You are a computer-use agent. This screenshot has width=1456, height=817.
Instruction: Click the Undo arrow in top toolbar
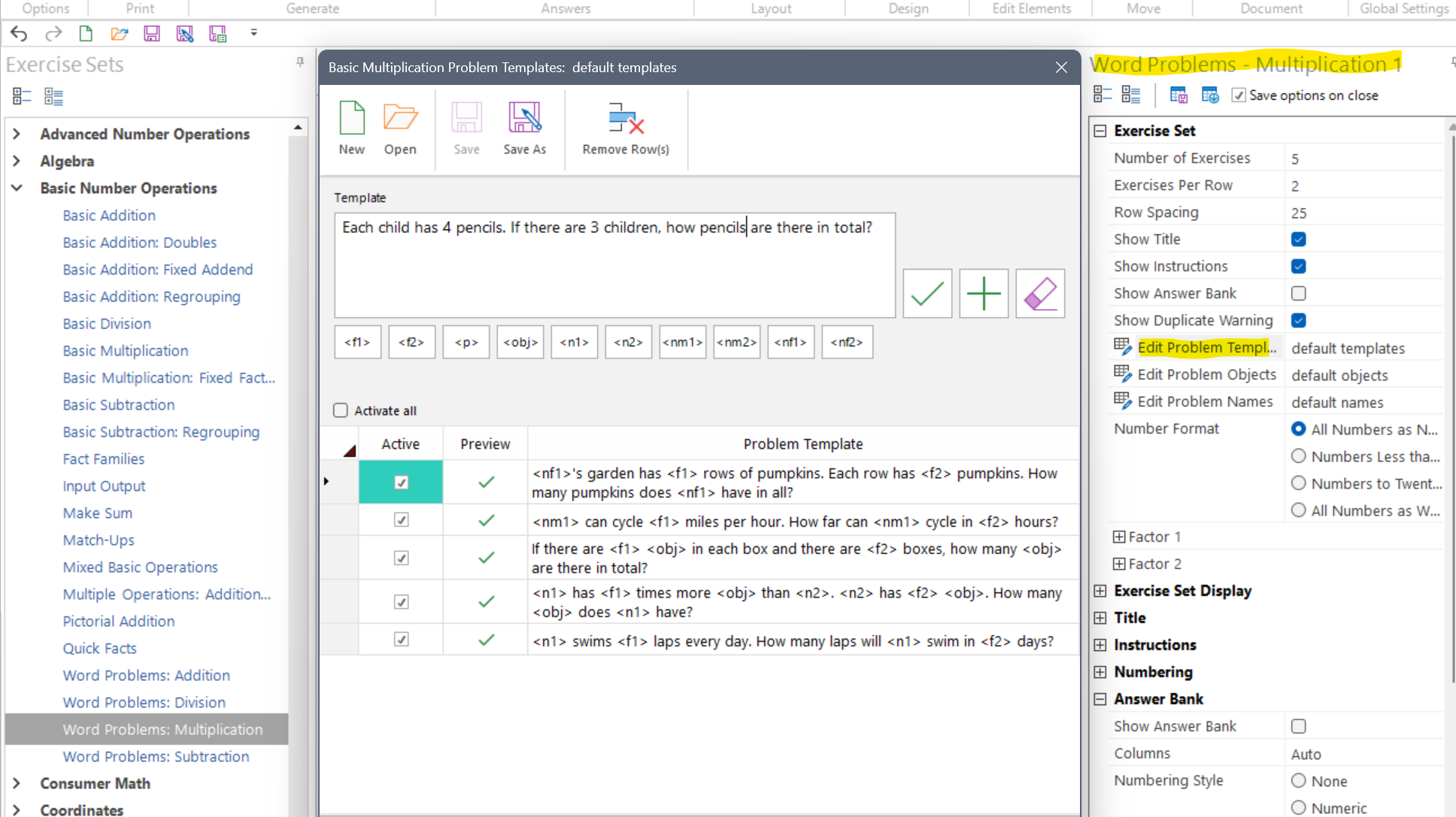pyautogui.click(x=19, y=34)
